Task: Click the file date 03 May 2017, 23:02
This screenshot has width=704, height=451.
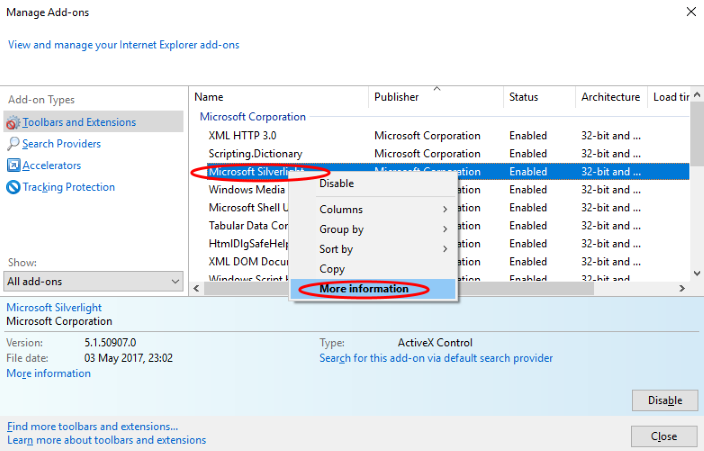Action: [128, 358]
